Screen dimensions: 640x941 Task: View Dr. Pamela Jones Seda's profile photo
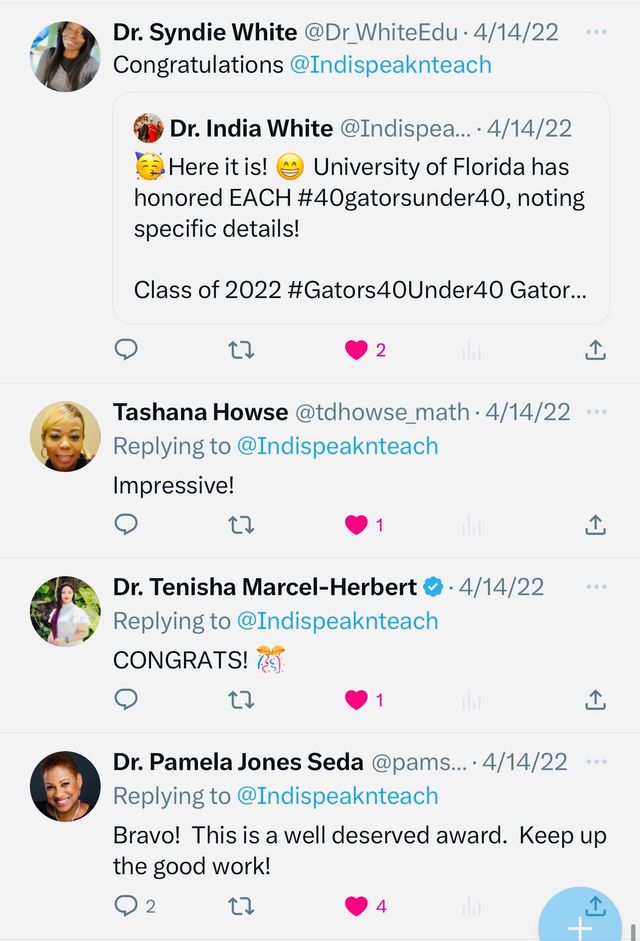point(65,786)
